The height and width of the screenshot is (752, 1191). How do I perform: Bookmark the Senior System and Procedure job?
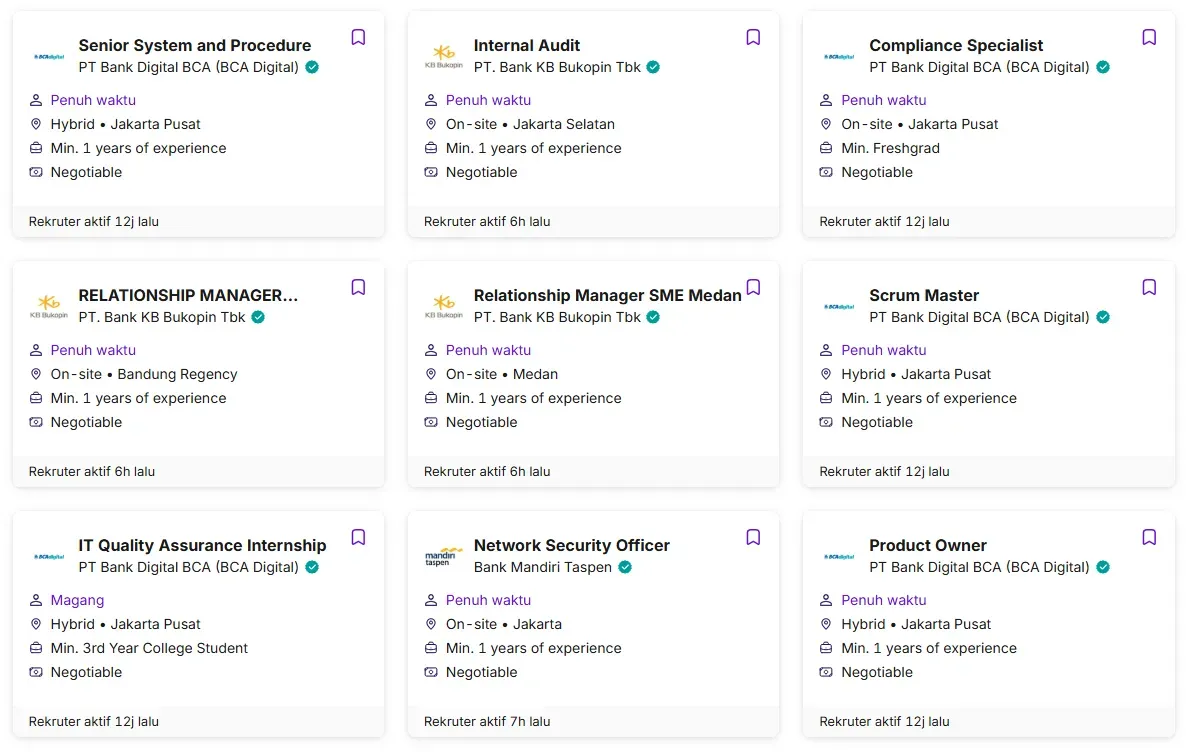pos(358,38)
